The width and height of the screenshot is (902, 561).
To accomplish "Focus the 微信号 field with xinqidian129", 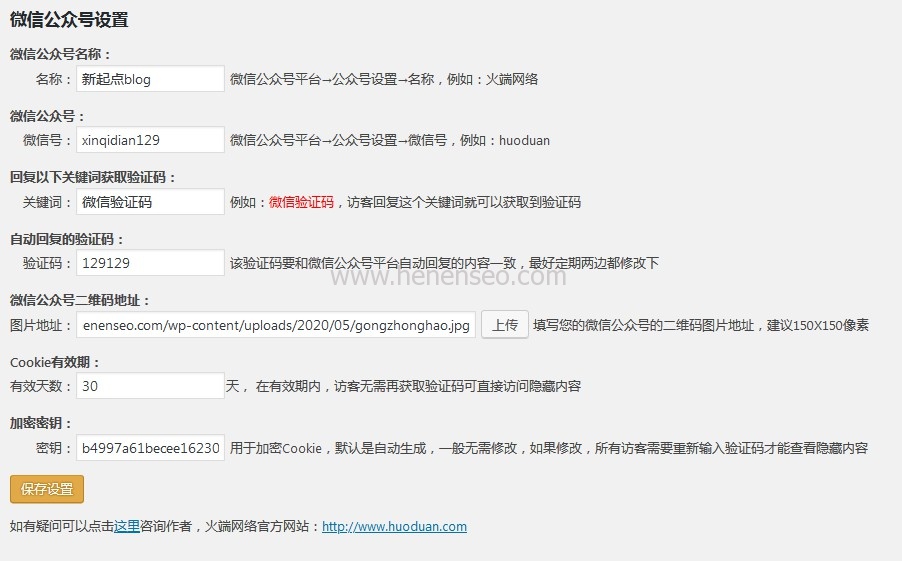I will point(150,140).
